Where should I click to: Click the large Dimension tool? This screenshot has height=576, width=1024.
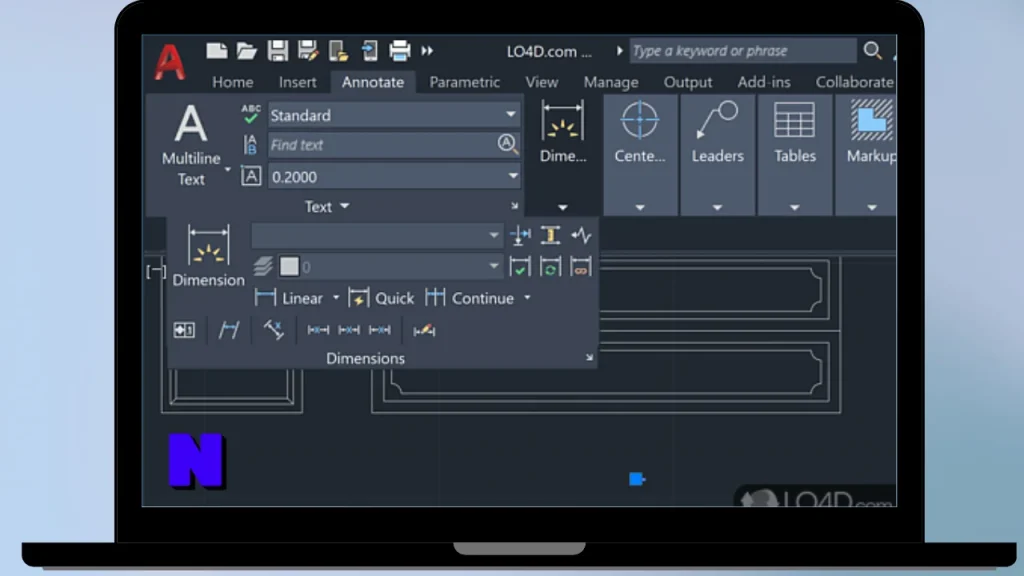[x=208, y=256]
